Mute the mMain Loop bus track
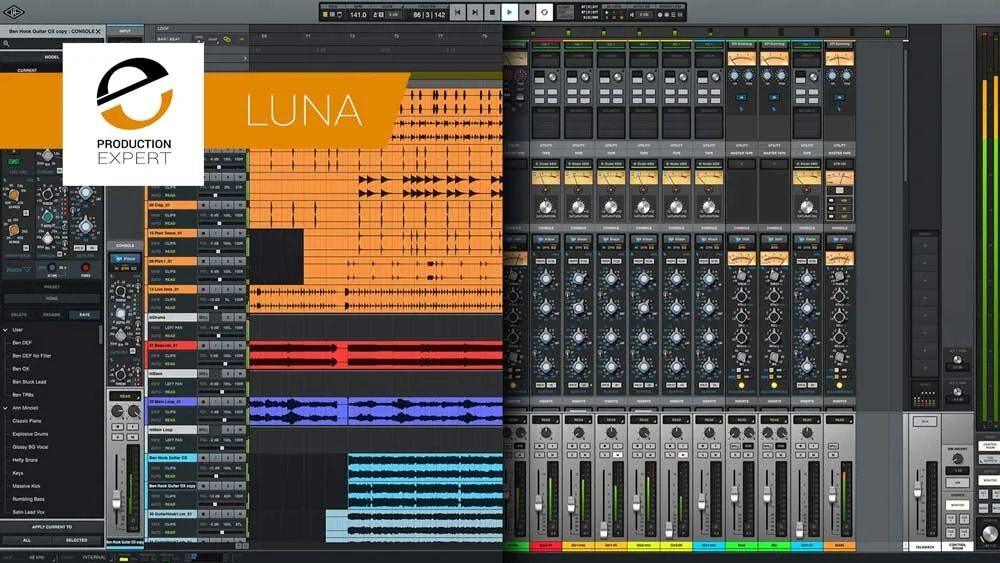This screenshot has width=1000, height=563. pos(240,430)
